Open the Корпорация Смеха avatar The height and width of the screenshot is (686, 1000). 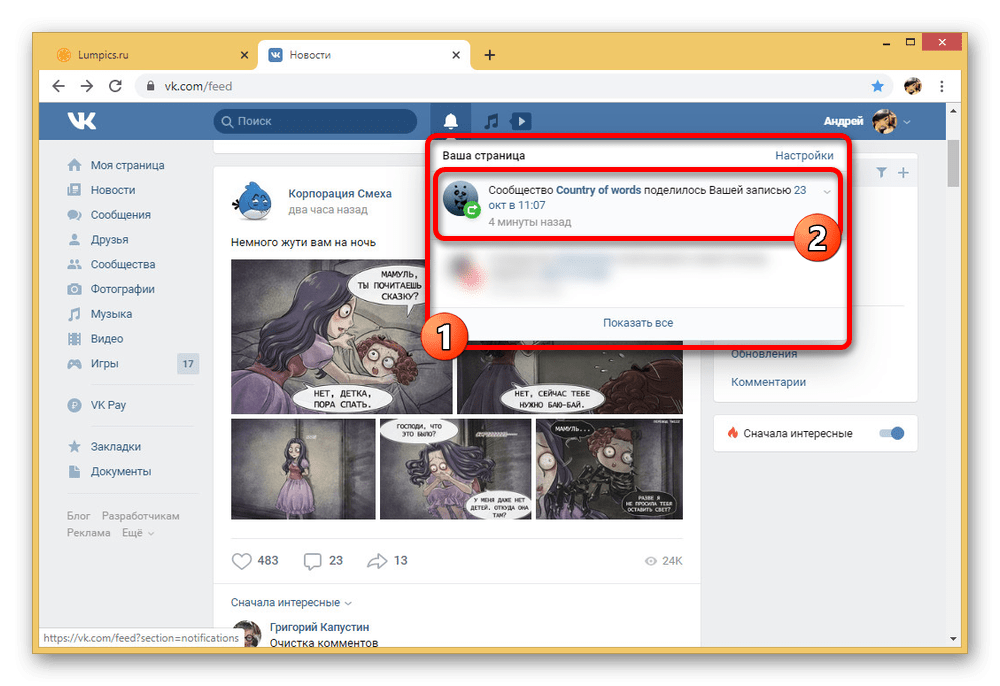tap(254, 200)
